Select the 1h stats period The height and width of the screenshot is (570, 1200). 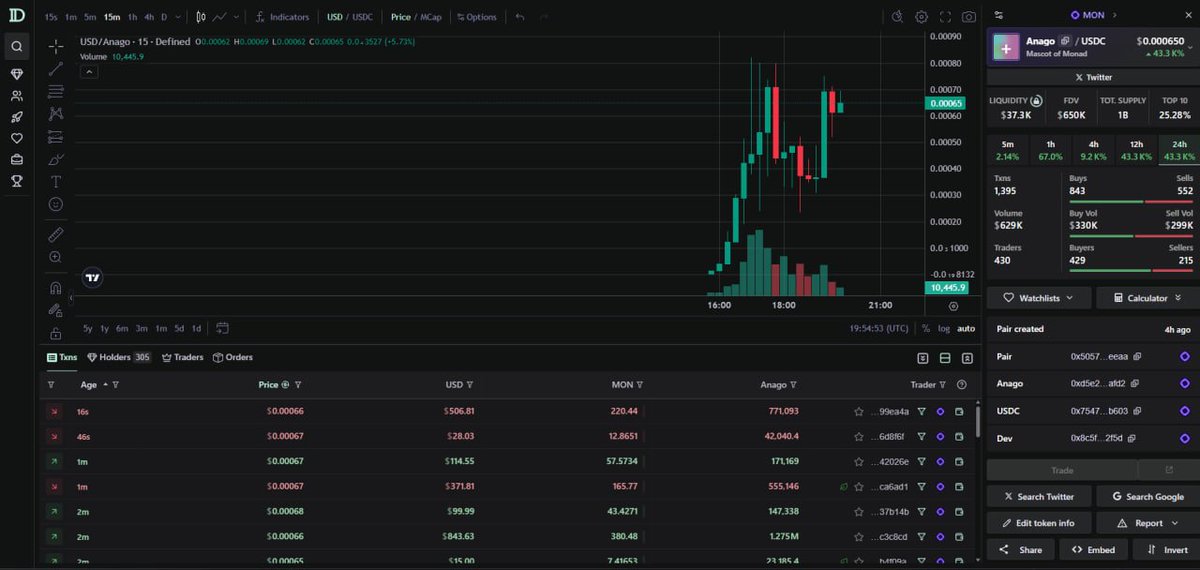[x=1050, y=150]
